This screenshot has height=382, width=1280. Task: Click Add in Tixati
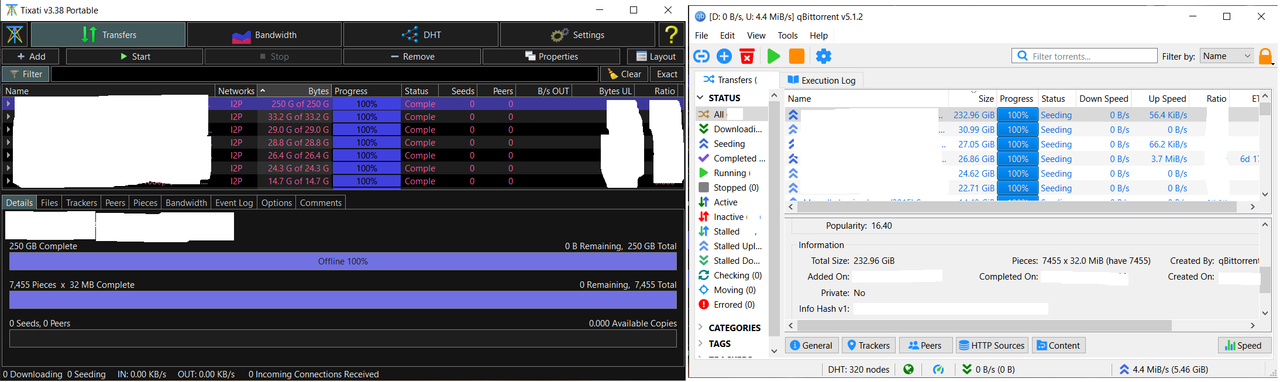pos(32,57)
